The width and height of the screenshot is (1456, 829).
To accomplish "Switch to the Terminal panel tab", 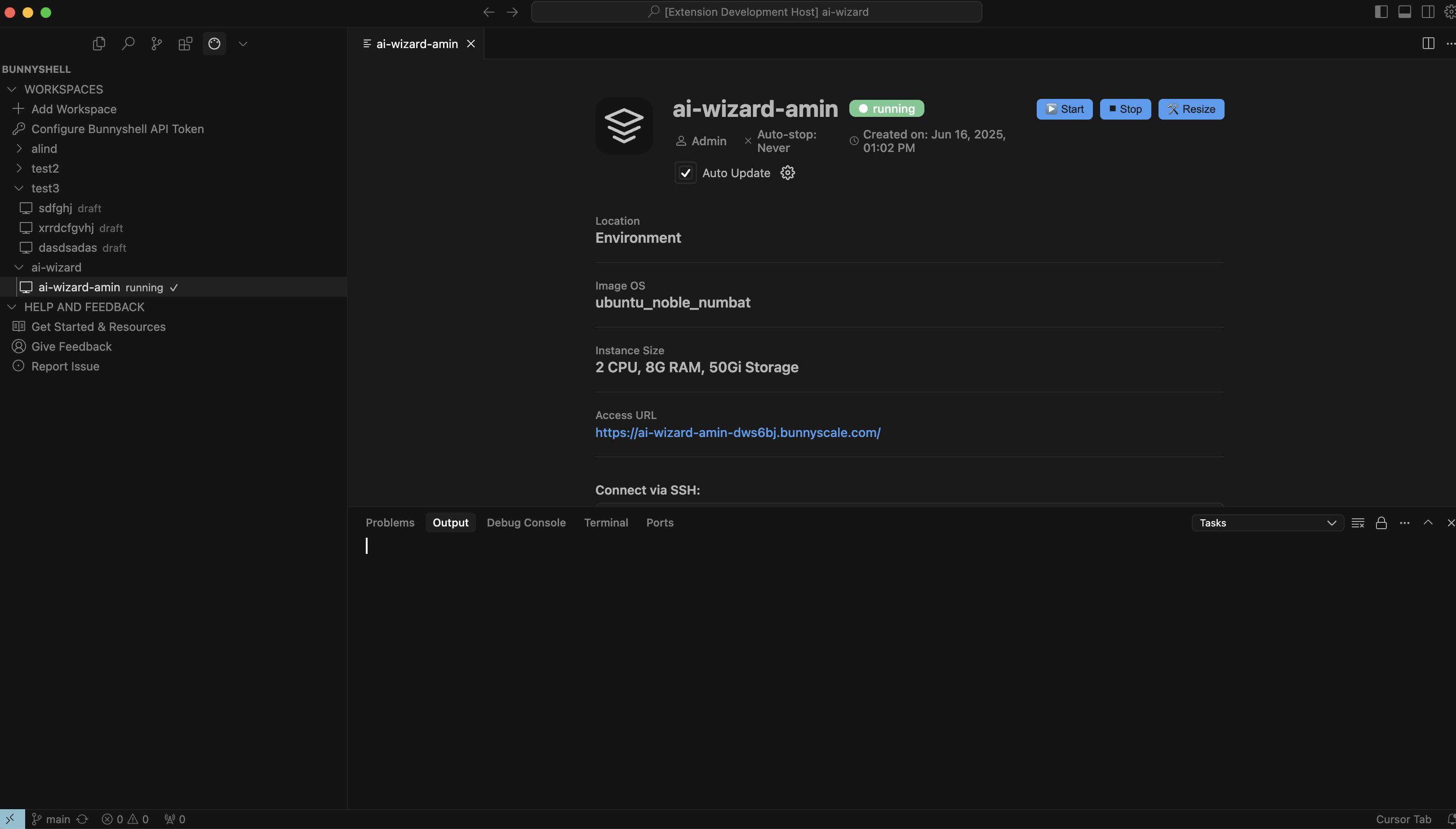I will tap(606, 523).
